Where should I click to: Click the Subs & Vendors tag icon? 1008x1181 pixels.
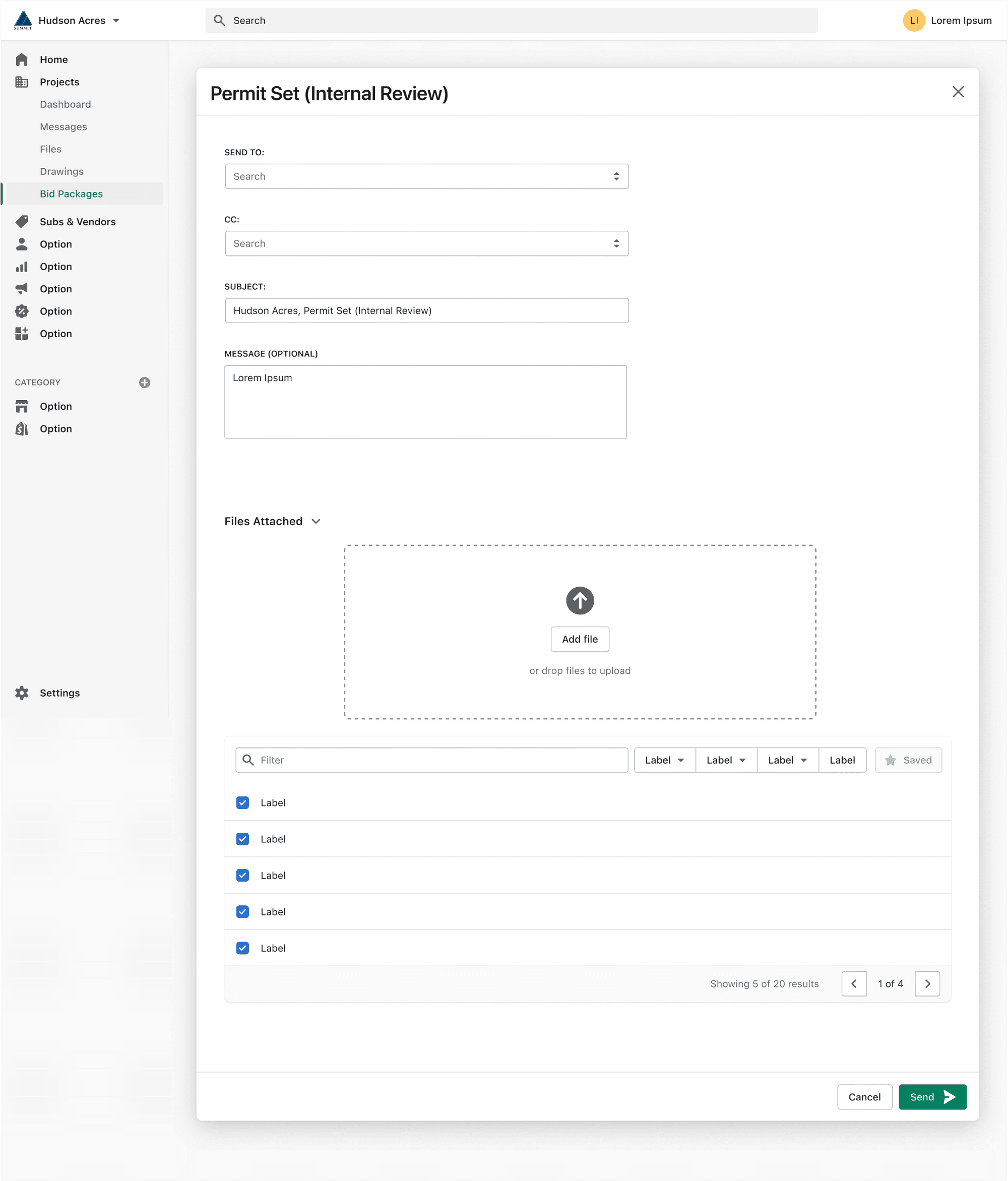22,222
